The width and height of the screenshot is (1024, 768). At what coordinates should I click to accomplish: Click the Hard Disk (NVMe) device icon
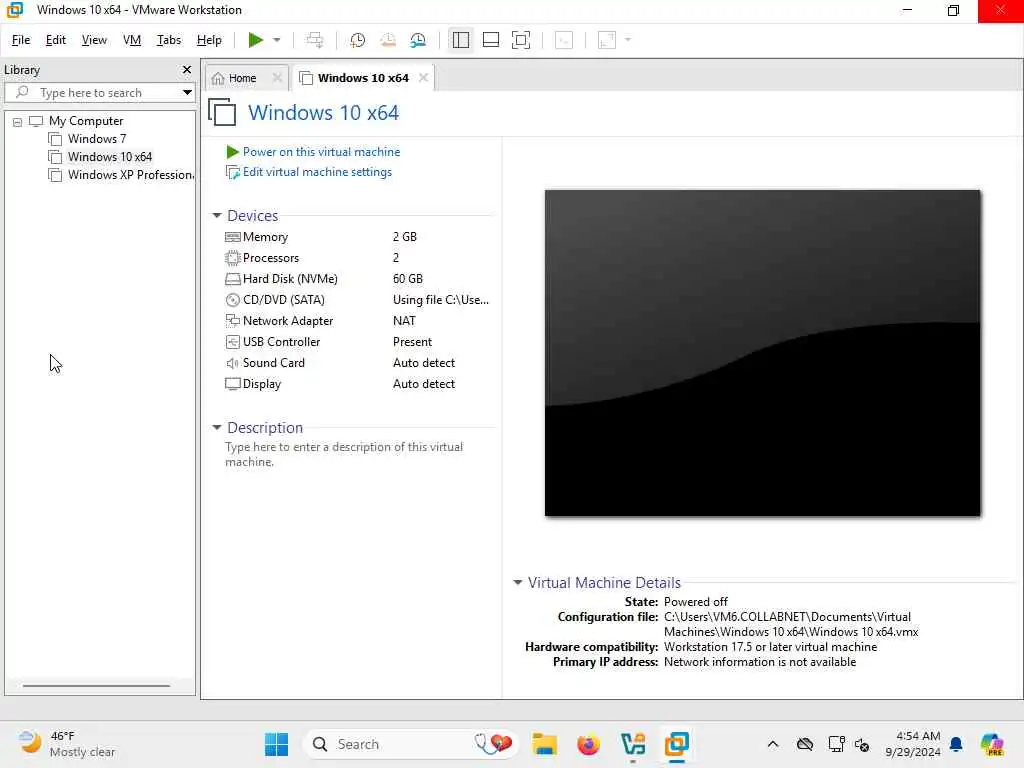point(232,279)
